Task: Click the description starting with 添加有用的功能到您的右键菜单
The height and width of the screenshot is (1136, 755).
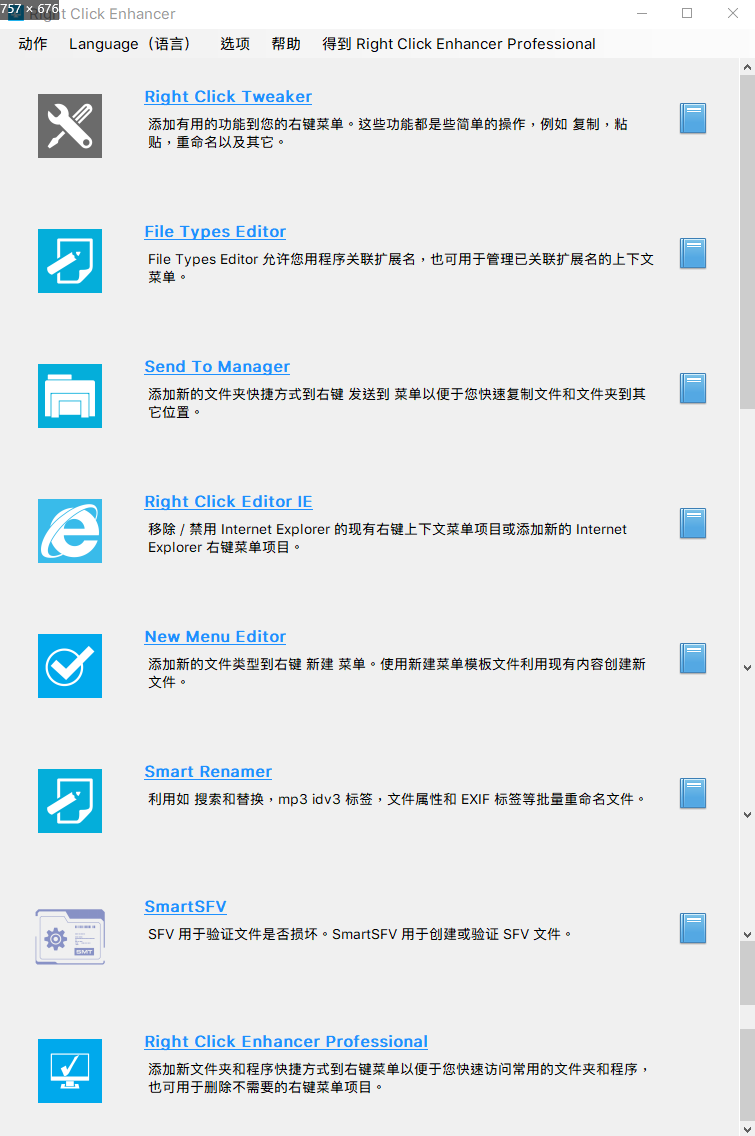Action: click(388, 133)
